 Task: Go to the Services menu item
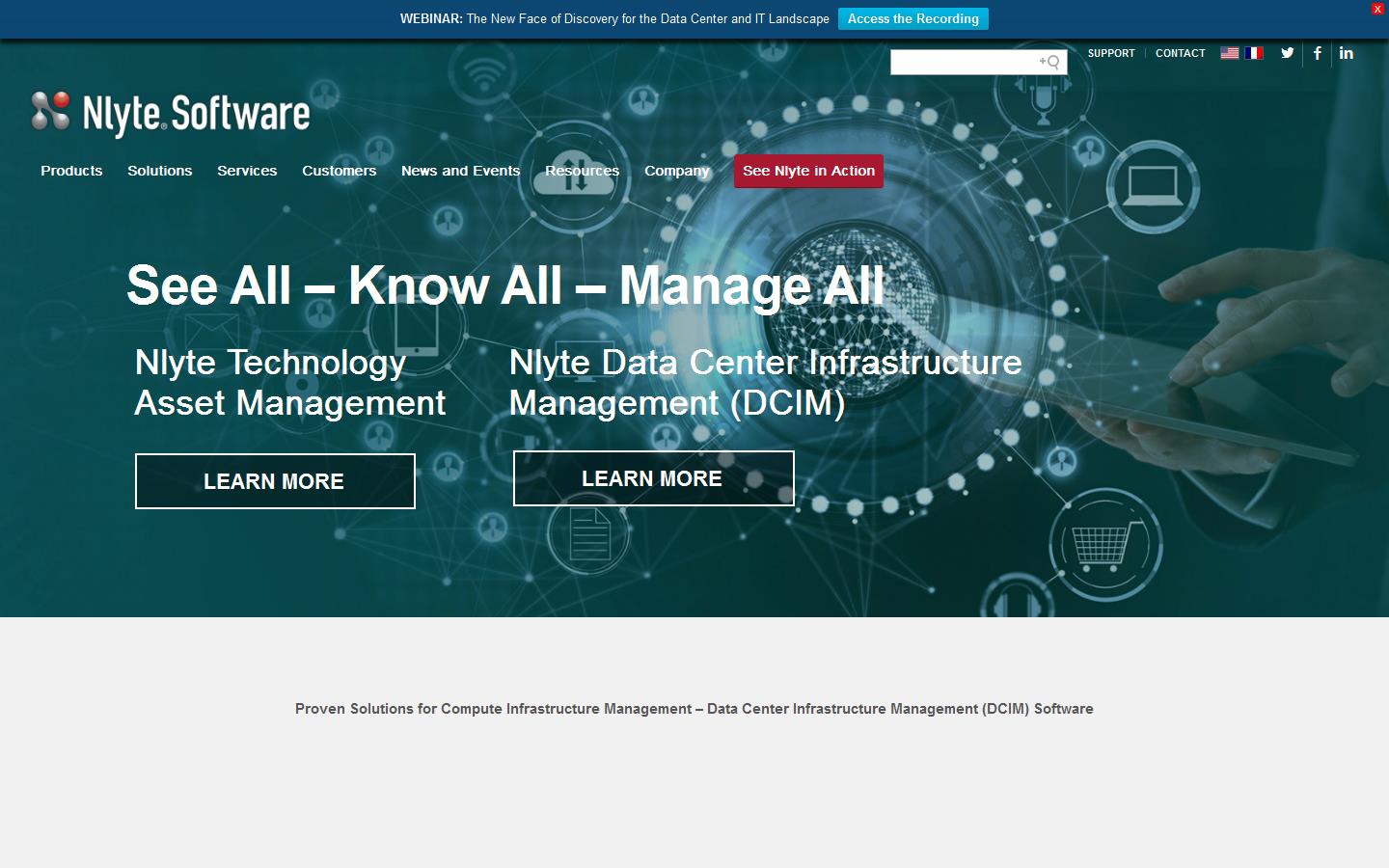pyautogui.click(x=247, y=171)
